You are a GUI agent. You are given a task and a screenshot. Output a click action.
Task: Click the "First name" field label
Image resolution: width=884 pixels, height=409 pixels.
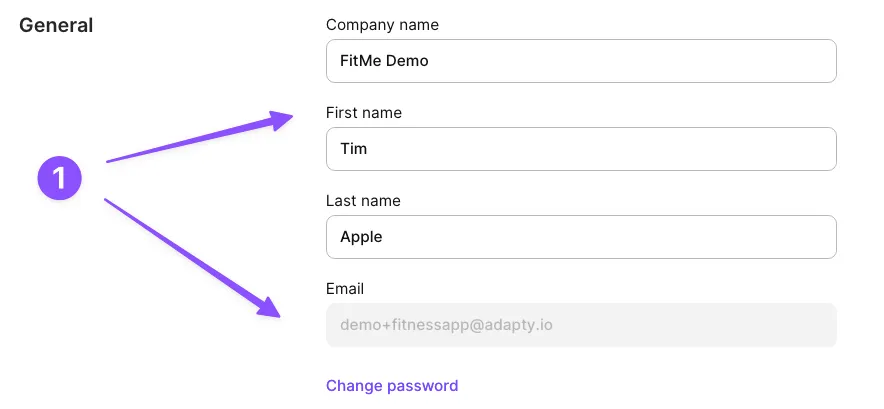pyautogui.click(x=364, y=113)
